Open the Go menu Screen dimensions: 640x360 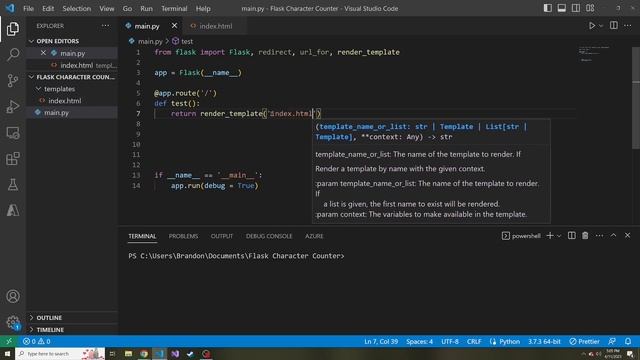pyautogui.click(x=127, y=9)
